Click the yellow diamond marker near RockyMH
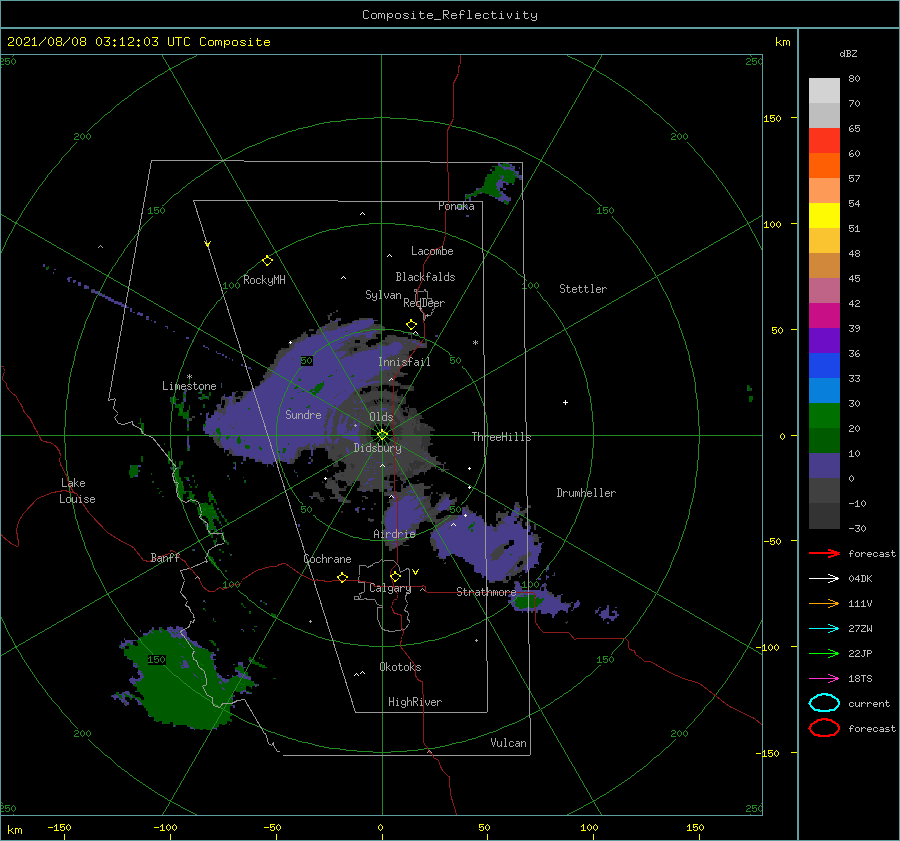Screen dimensions: 900x841 [267, 261]
